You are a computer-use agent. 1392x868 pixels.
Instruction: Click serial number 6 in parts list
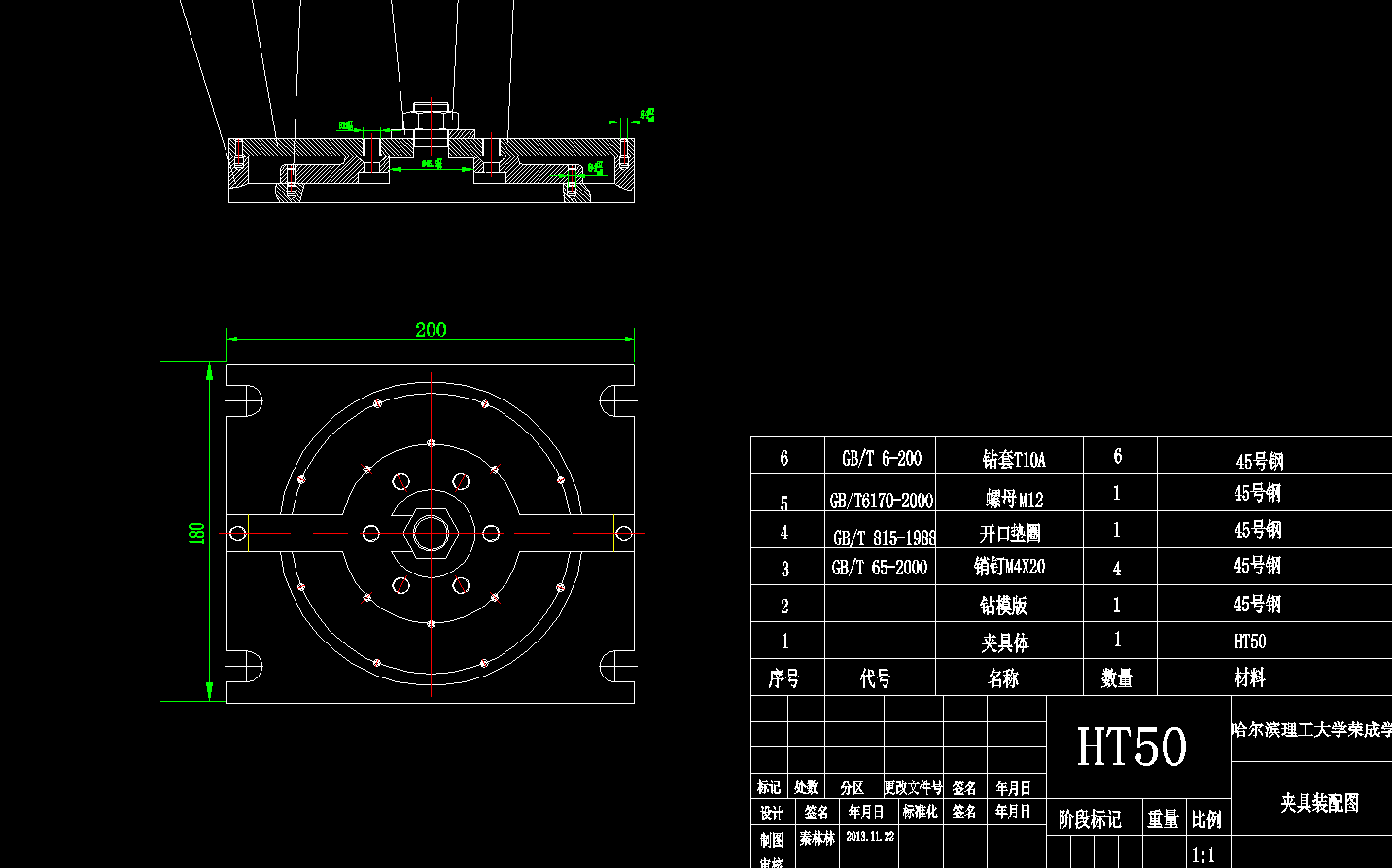(x=784, y=458)
